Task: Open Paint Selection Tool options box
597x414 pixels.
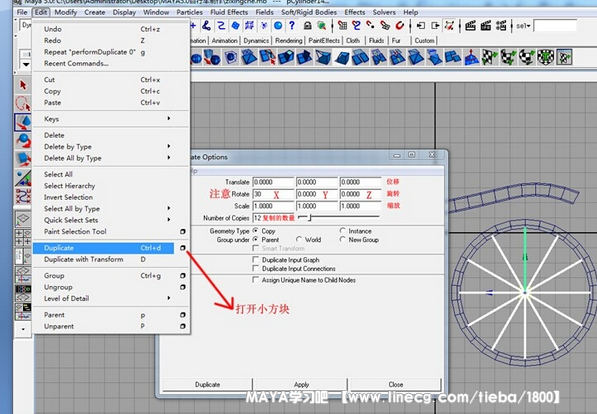Action: coord(183,232)
